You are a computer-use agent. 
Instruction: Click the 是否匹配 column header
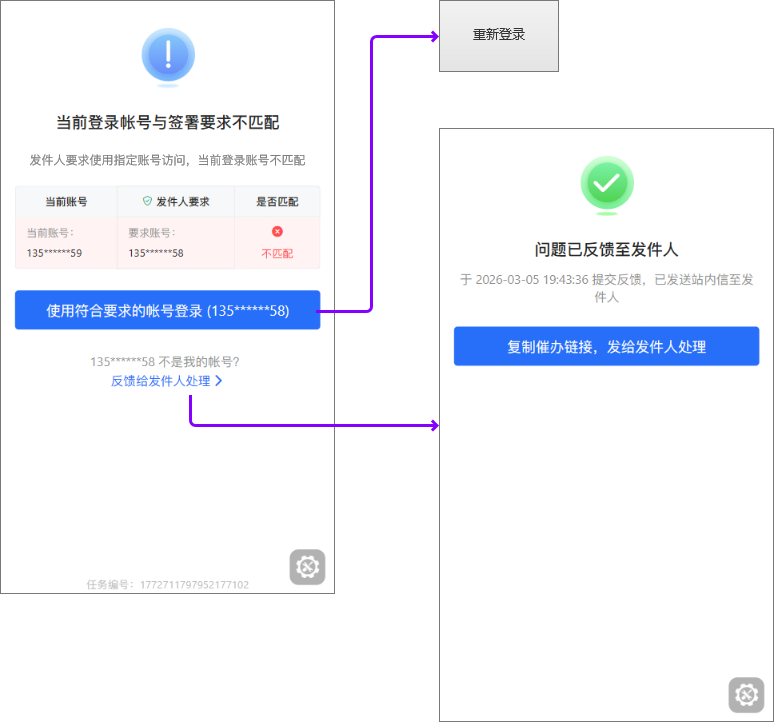point(277,201)
